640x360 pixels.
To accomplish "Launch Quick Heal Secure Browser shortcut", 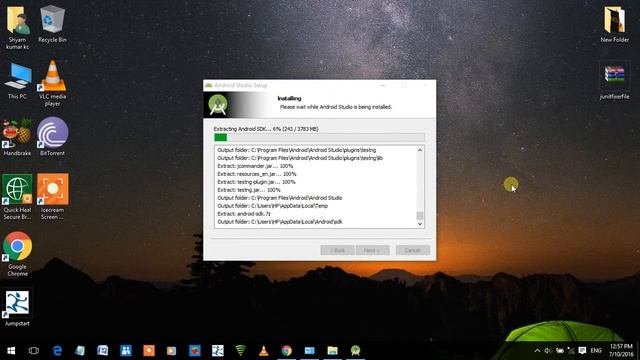I will (17, 197).
